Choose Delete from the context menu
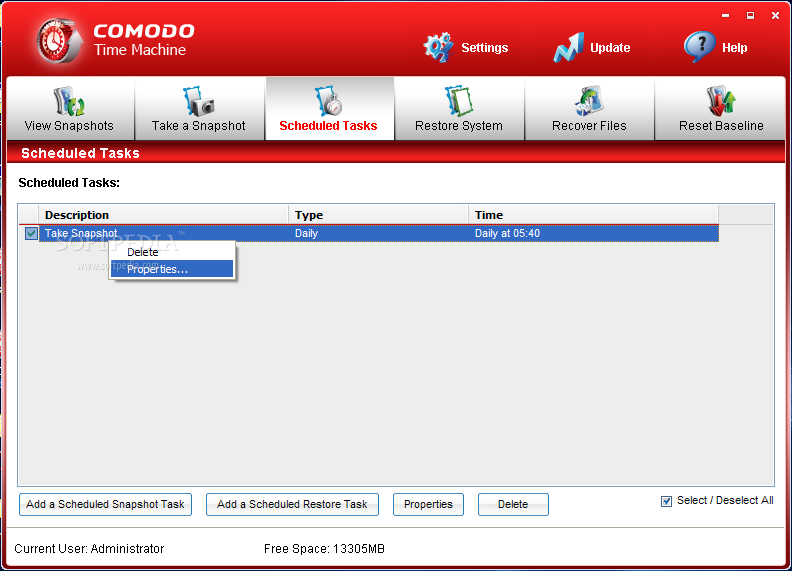This screenshot has width=792, height=571. click(172, 252)
